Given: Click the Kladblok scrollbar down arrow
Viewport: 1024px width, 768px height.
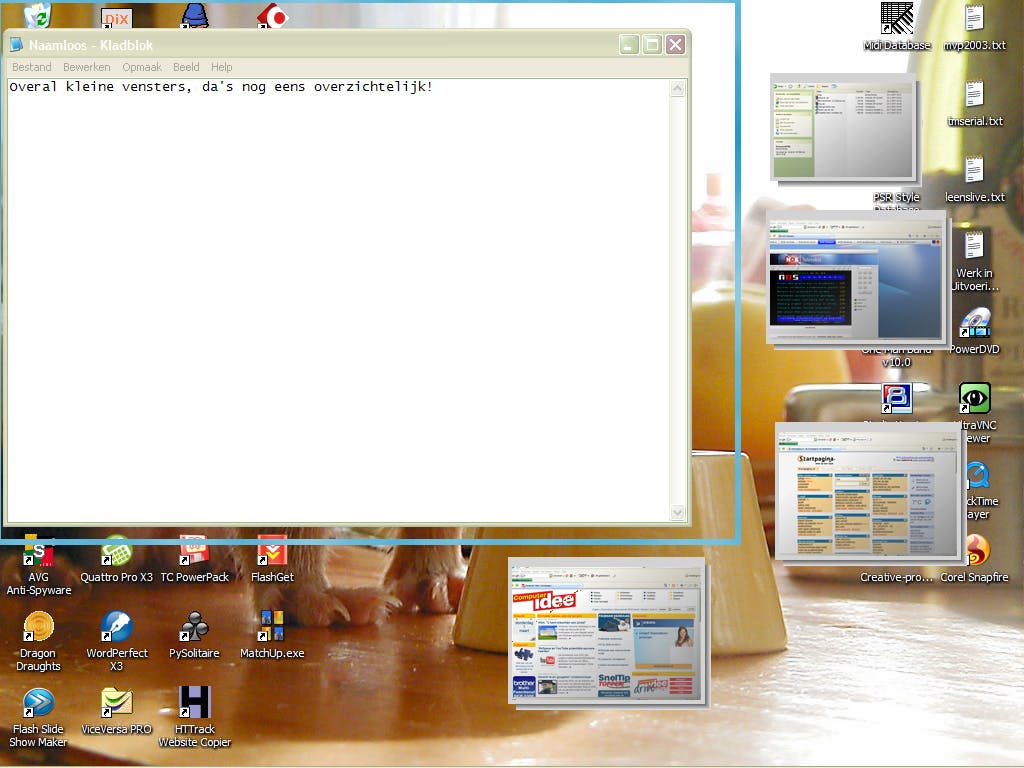Looking at the screenshot, I should click(x=677, y=513).
